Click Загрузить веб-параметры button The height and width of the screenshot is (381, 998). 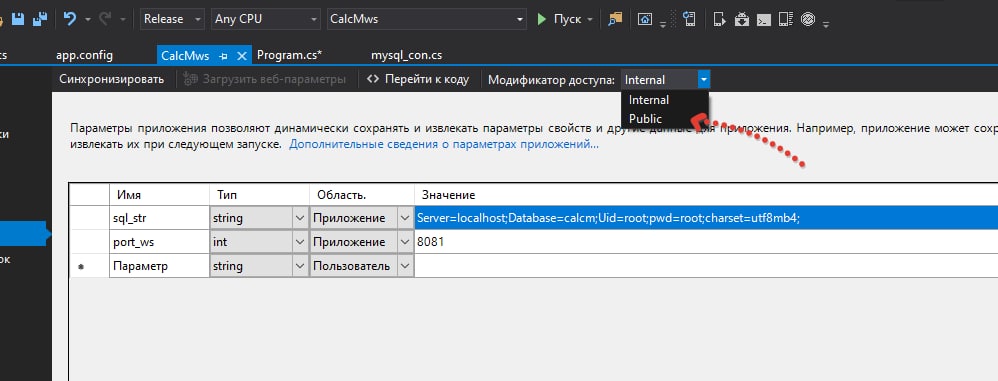tap(264, 80)
